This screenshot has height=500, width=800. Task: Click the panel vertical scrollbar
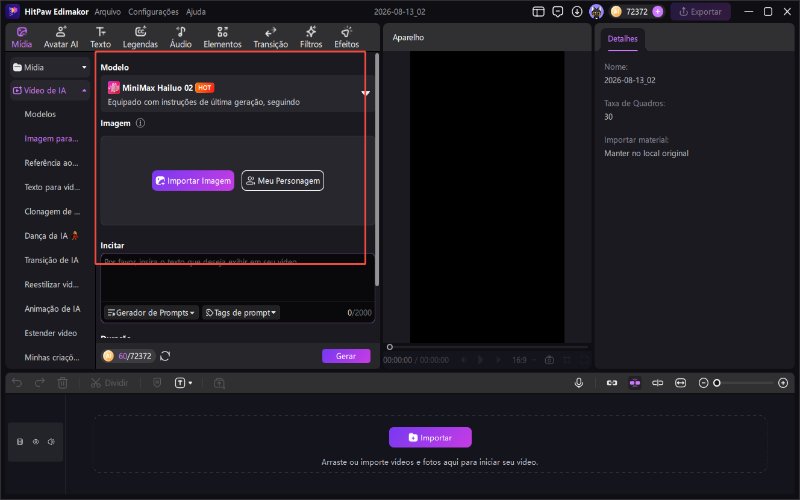click(x=377, y=168)
